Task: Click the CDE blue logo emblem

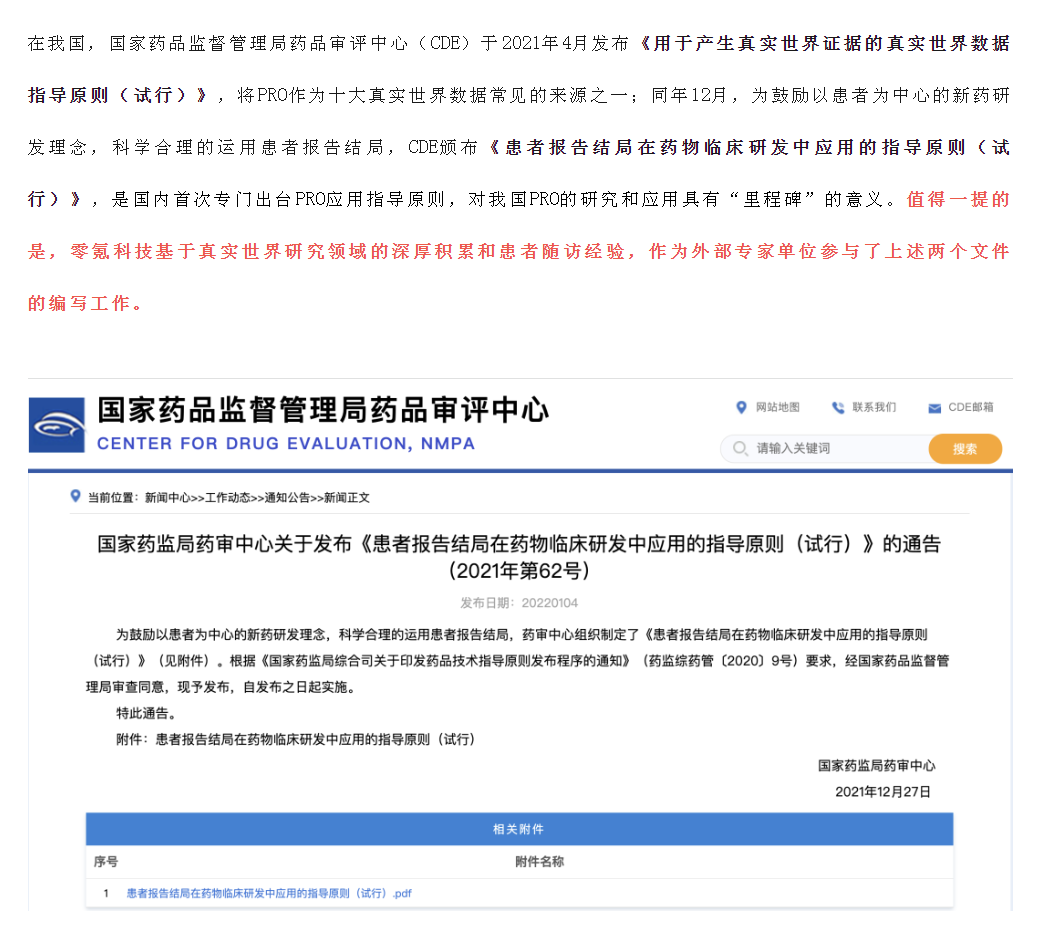Action: coord(57,425)
